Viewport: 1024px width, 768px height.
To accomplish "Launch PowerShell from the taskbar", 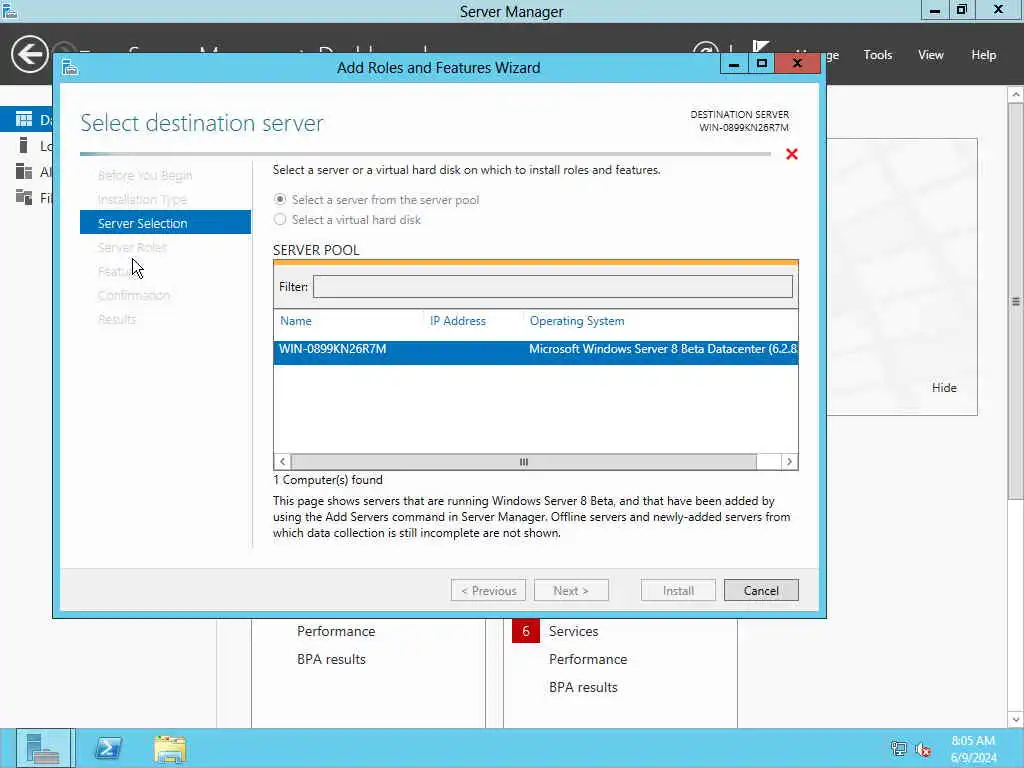I will pos(108,748).
